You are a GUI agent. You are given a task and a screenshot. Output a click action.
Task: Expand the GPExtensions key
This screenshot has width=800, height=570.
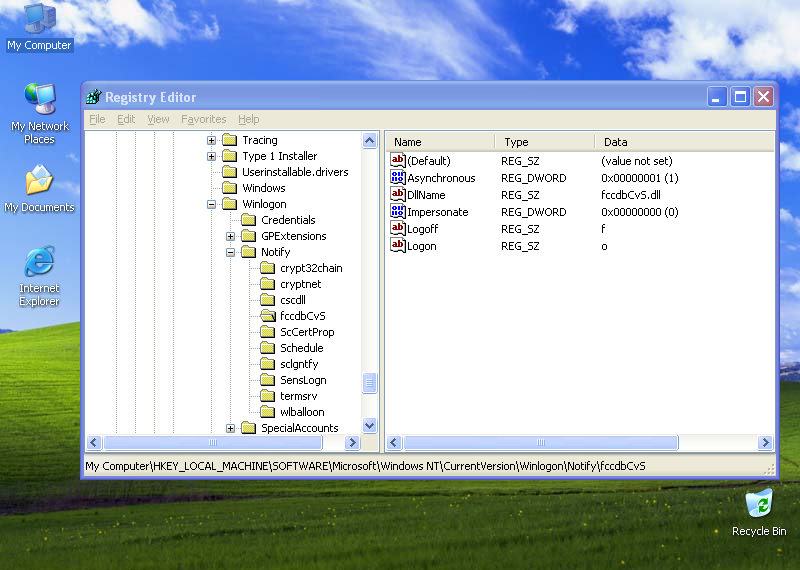[x=231, y=236]
